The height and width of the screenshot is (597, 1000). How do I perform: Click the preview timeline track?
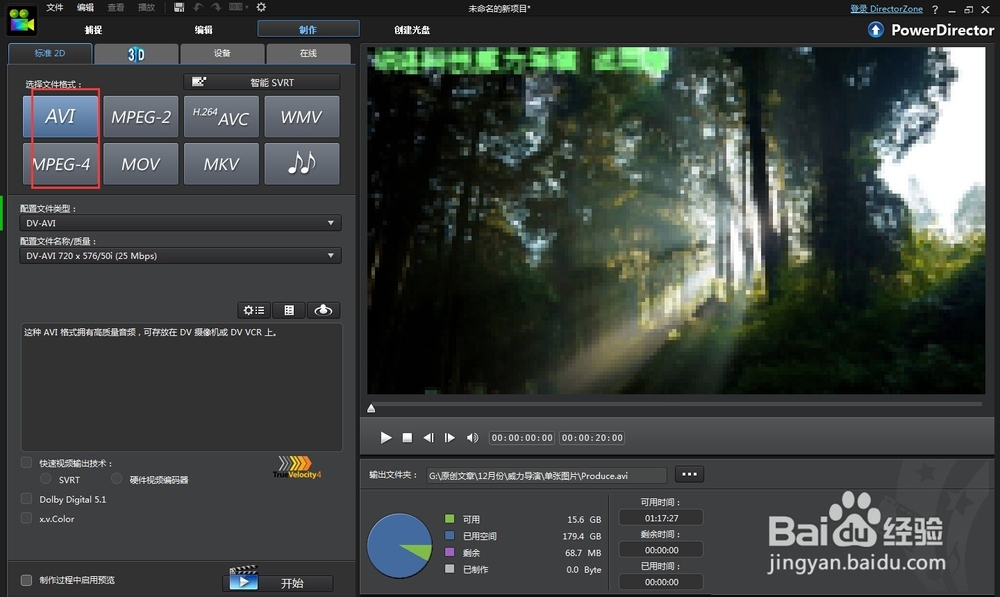point(677,404)
